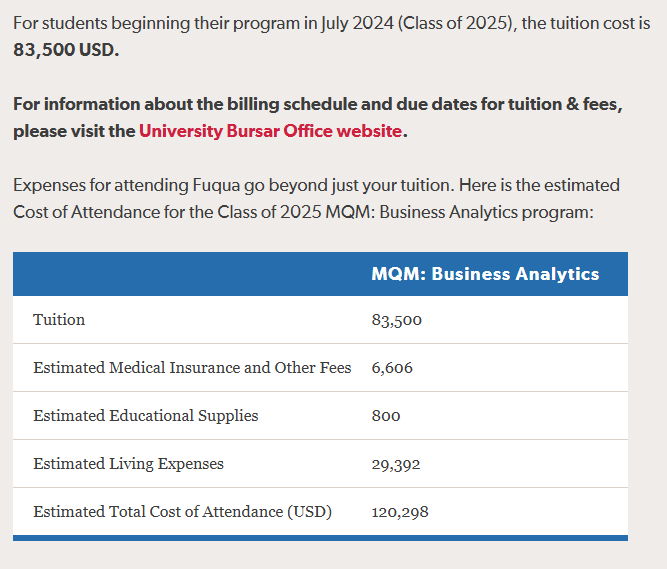Click the bold "please visit the" text
Screen dimensions: 667x569
74,131
